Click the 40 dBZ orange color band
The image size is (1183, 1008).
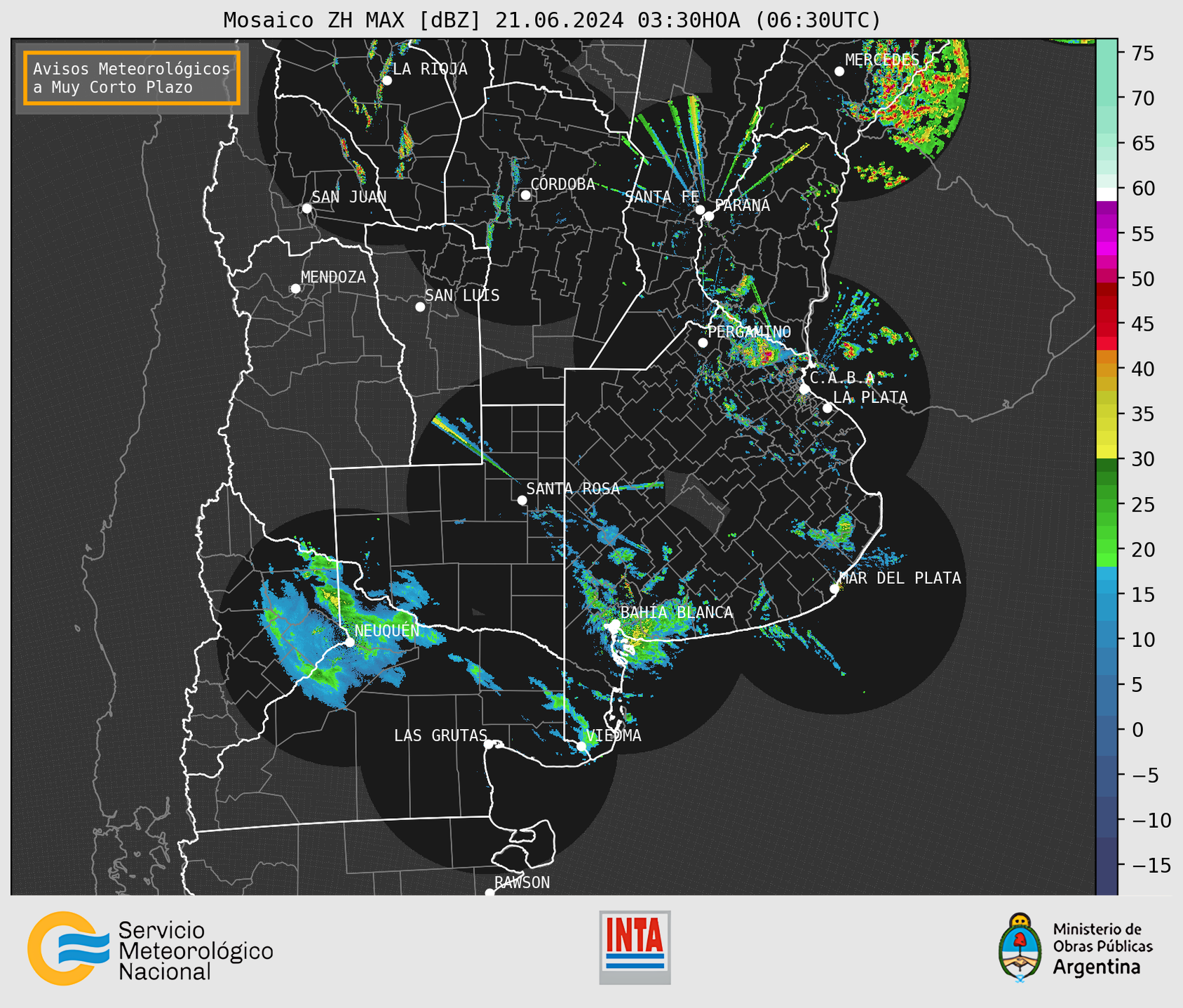click(1107, 369)
